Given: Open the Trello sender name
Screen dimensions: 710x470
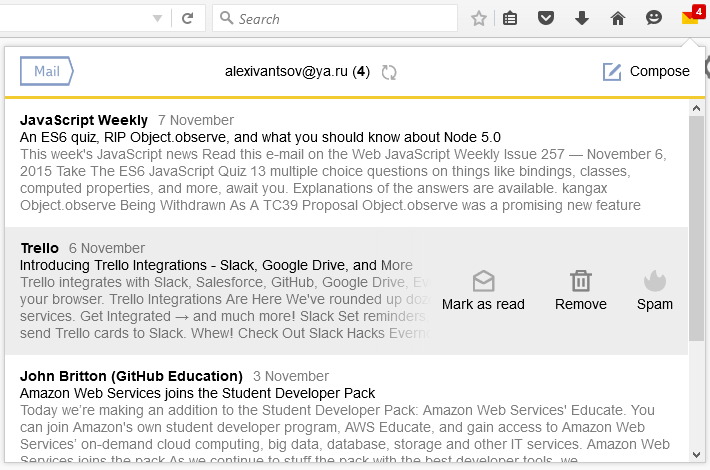Looking at the screenshot, I should point(40,248).
